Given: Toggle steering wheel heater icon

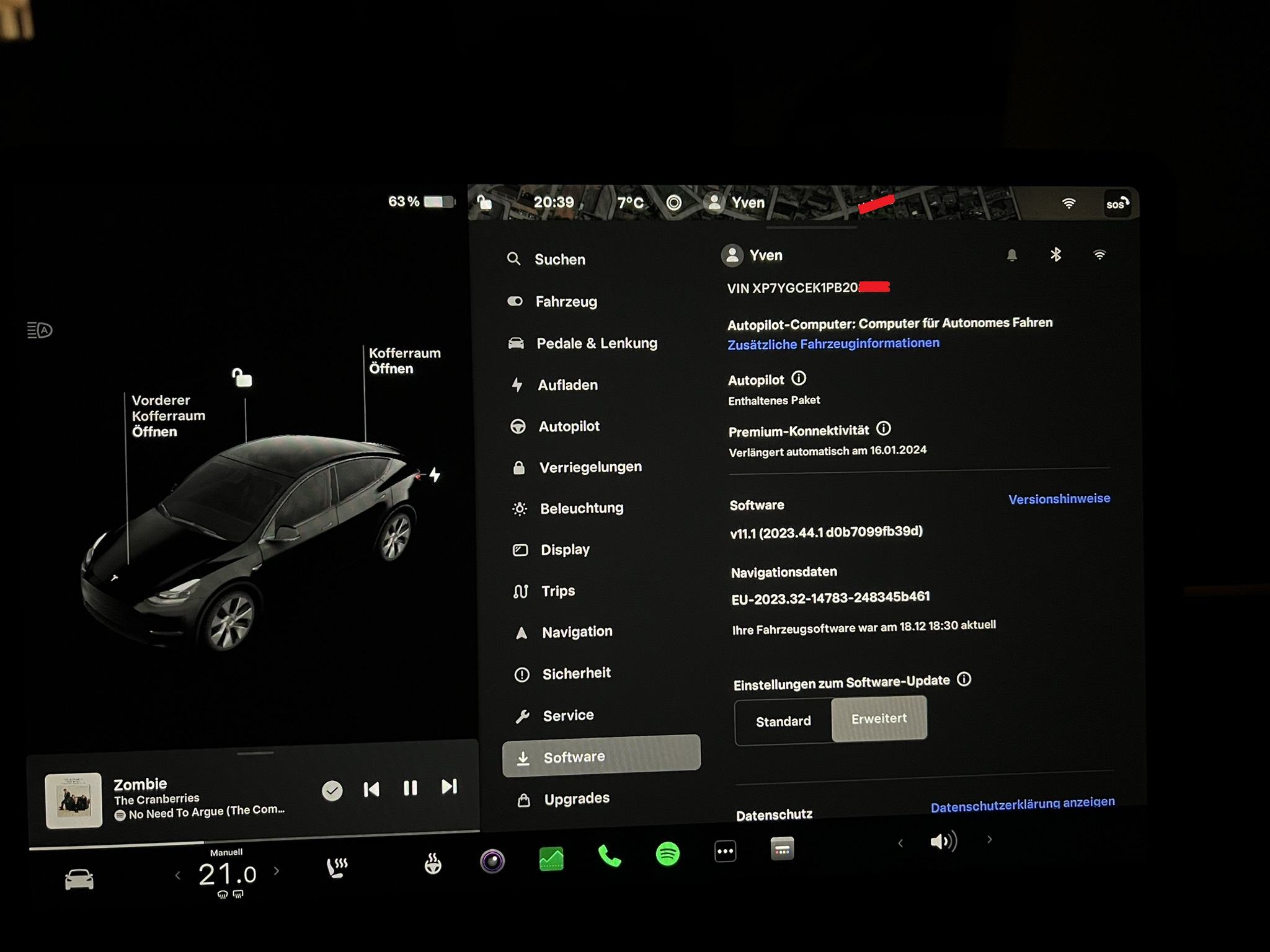Looking at the screenshot, I should (433, 863).
